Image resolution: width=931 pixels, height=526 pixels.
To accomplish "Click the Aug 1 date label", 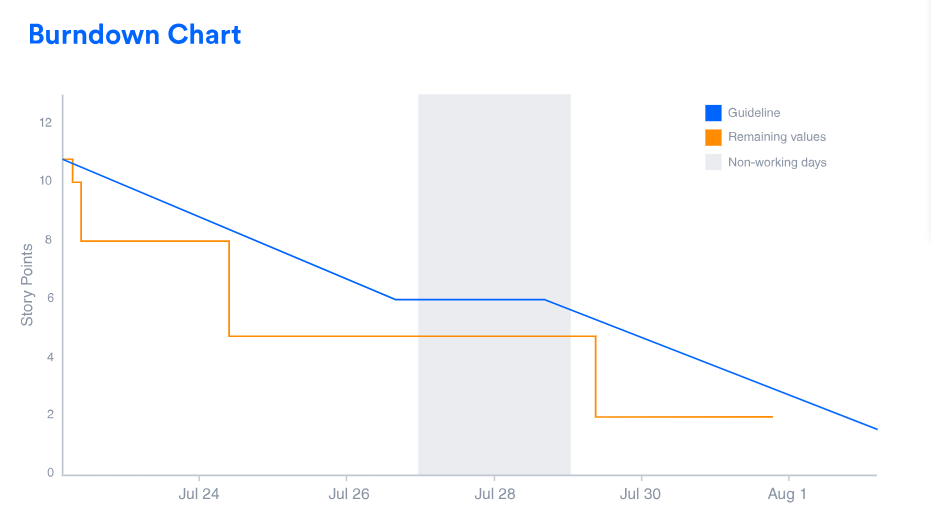I will pyautogui.click(x=788, y=494).
